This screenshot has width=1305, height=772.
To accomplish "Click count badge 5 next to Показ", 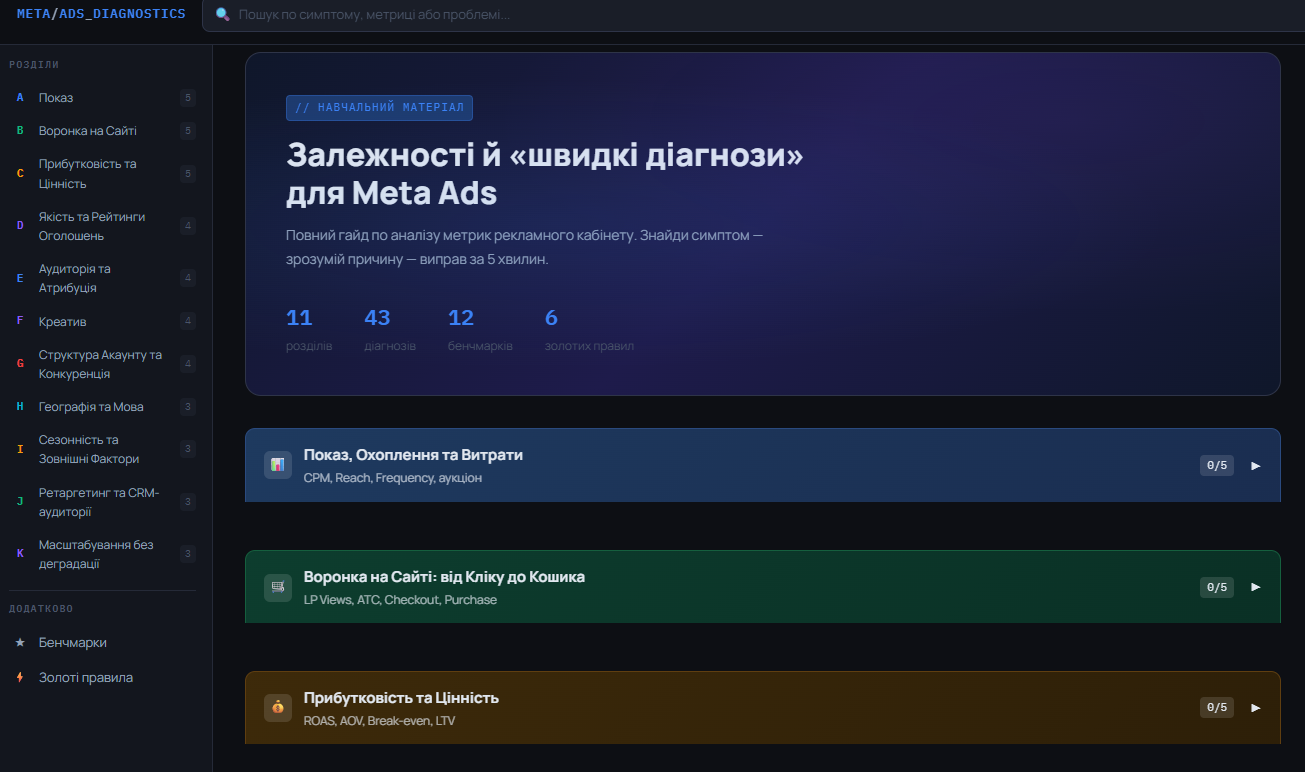I will 188,98.
